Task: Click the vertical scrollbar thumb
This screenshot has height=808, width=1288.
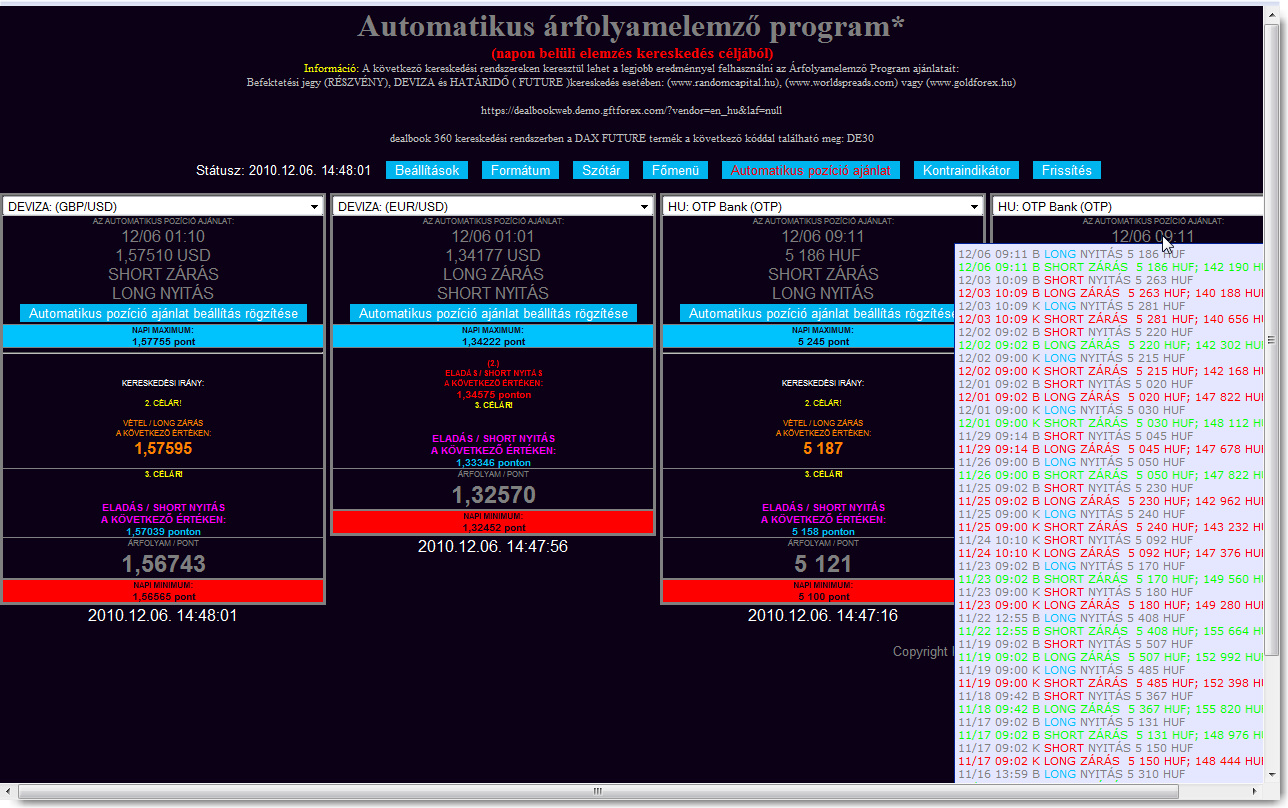Action: point(1272,340)
